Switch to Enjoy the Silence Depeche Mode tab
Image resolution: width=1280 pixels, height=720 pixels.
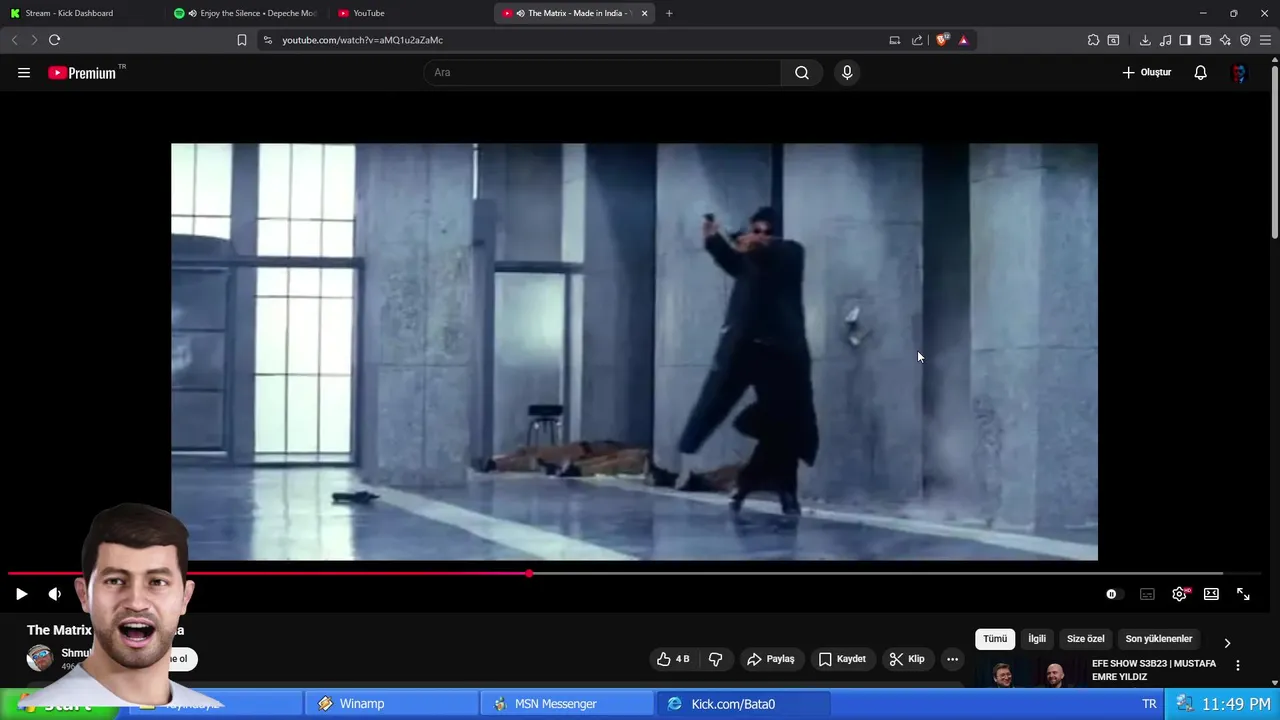pos(246,13)
